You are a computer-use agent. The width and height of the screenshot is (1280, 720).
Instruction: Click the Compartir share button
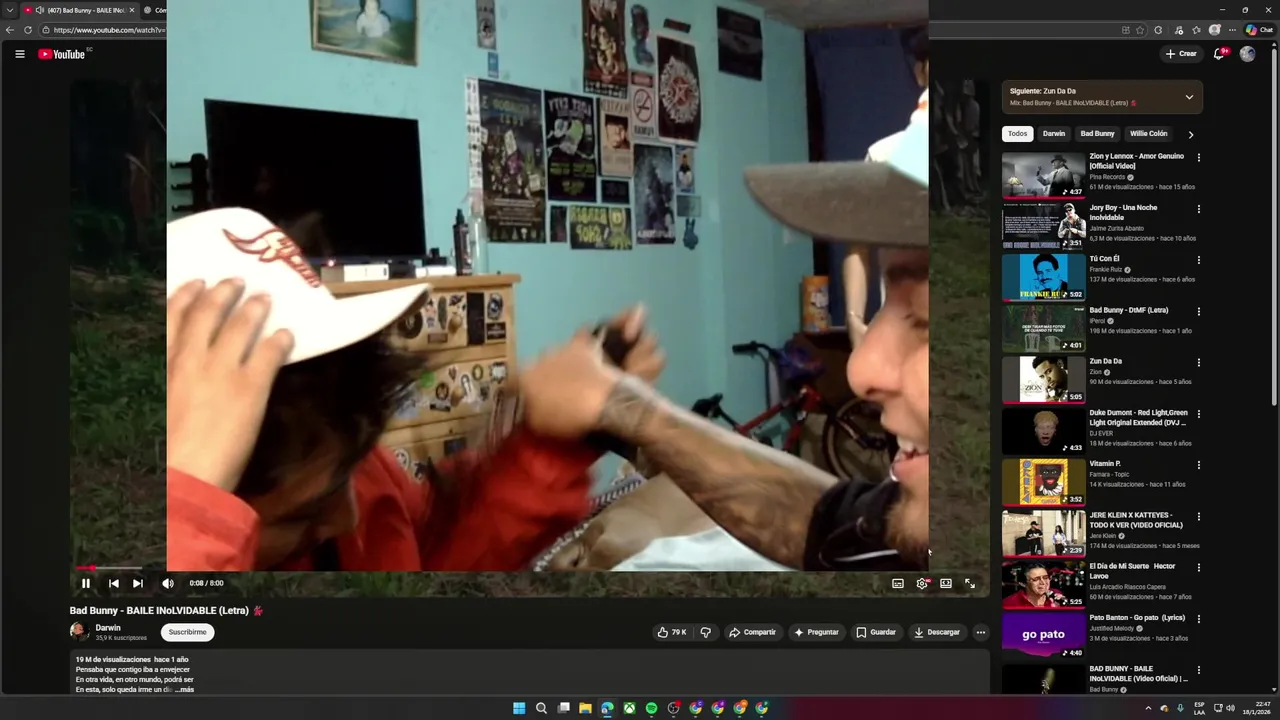tap(753, 632)
